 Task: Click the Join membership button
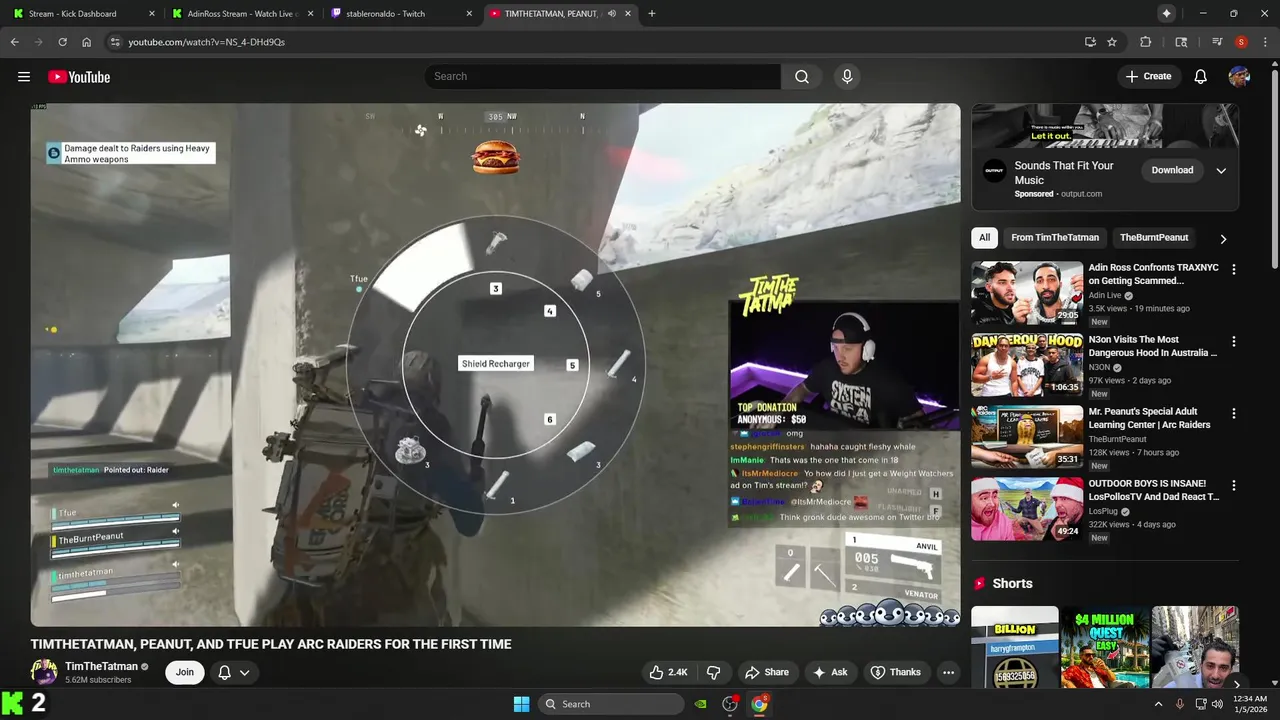185,672
